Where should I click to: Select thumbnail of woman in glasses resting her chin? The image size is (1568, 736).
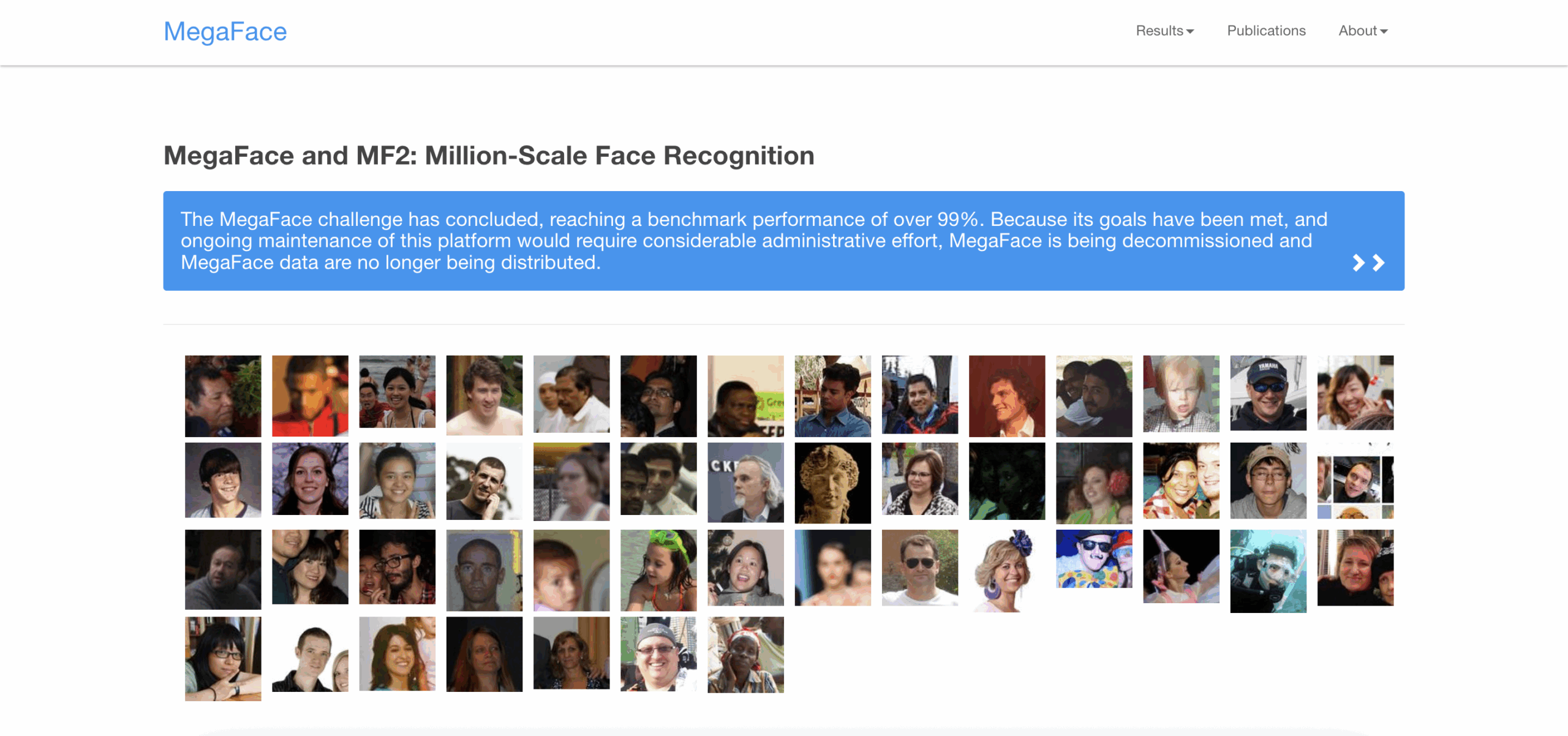223,658
